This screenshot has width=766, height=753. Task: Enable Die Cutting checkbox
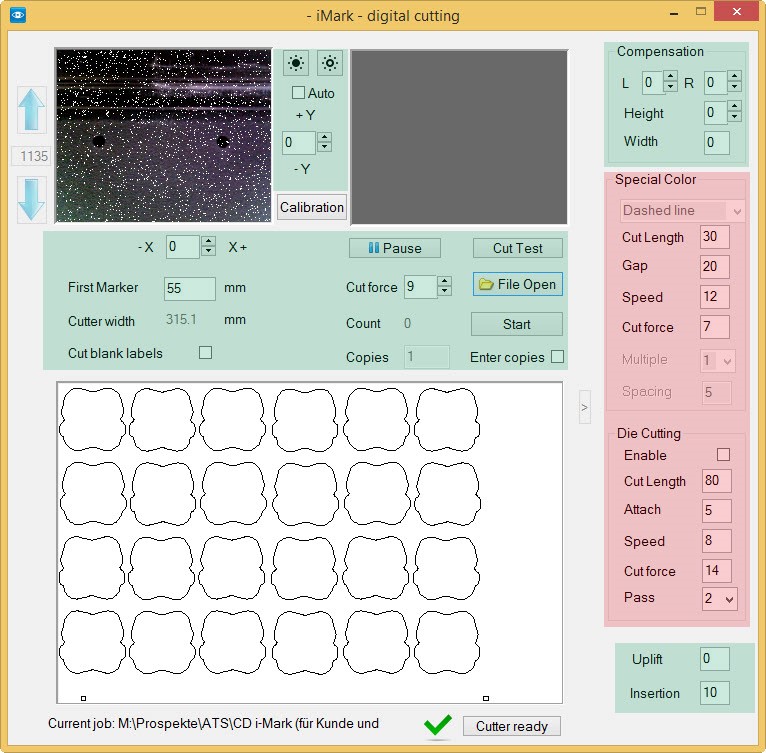(x=723, y=454)
